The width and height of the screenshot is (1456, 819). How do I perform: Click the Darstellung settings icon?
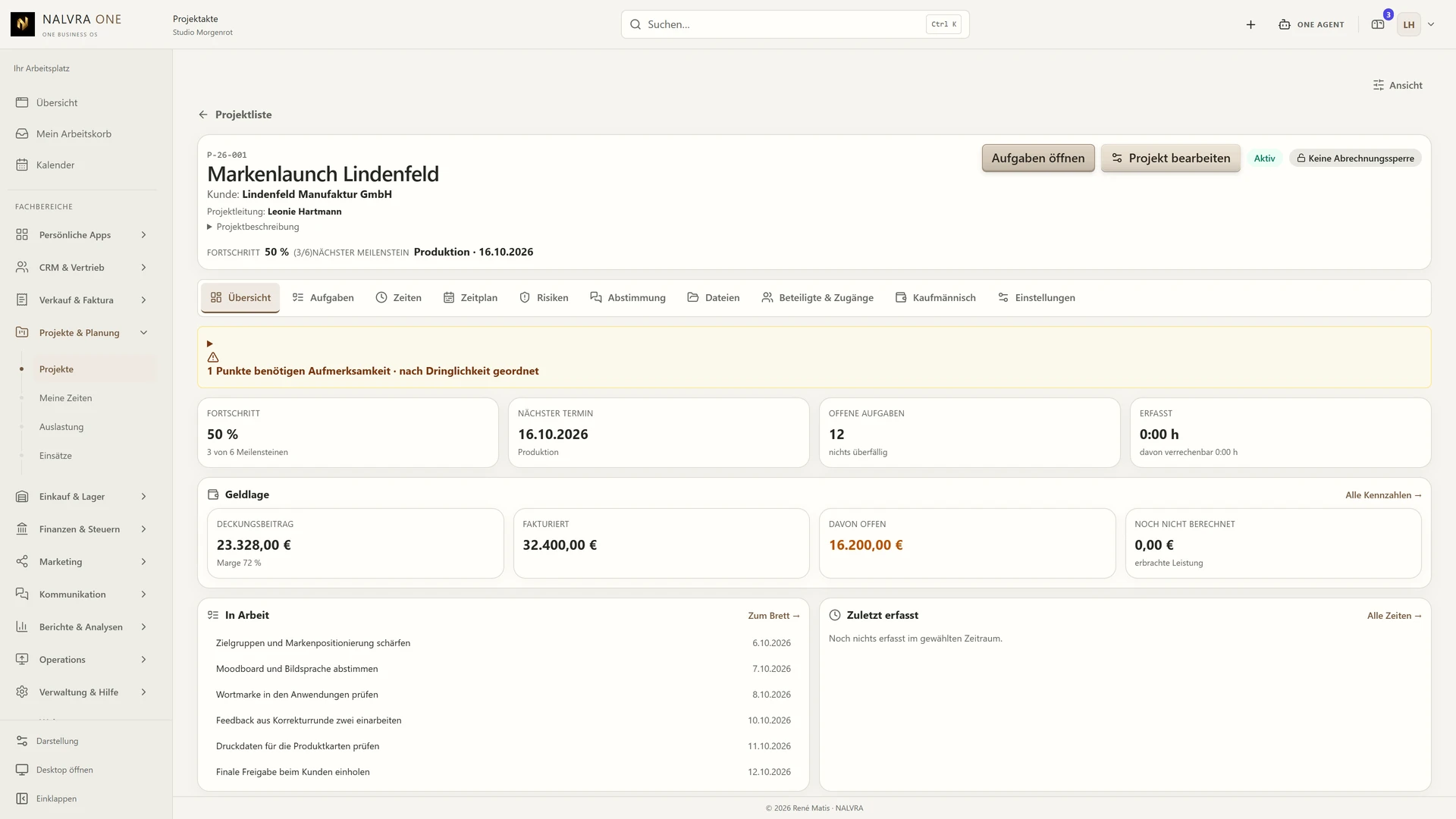pyautogui.click(x=22, y=741)
